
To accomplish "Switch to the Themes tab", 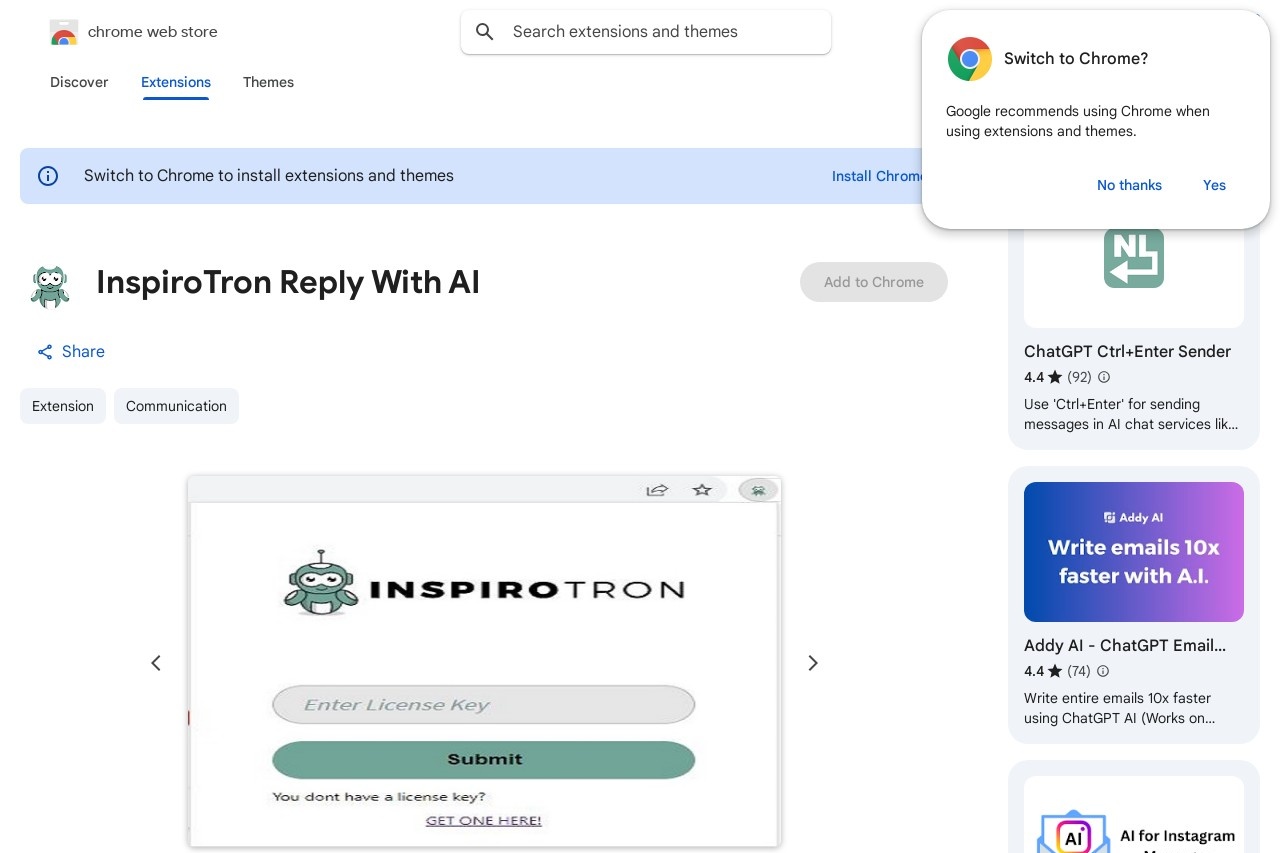I will (268, 82).
